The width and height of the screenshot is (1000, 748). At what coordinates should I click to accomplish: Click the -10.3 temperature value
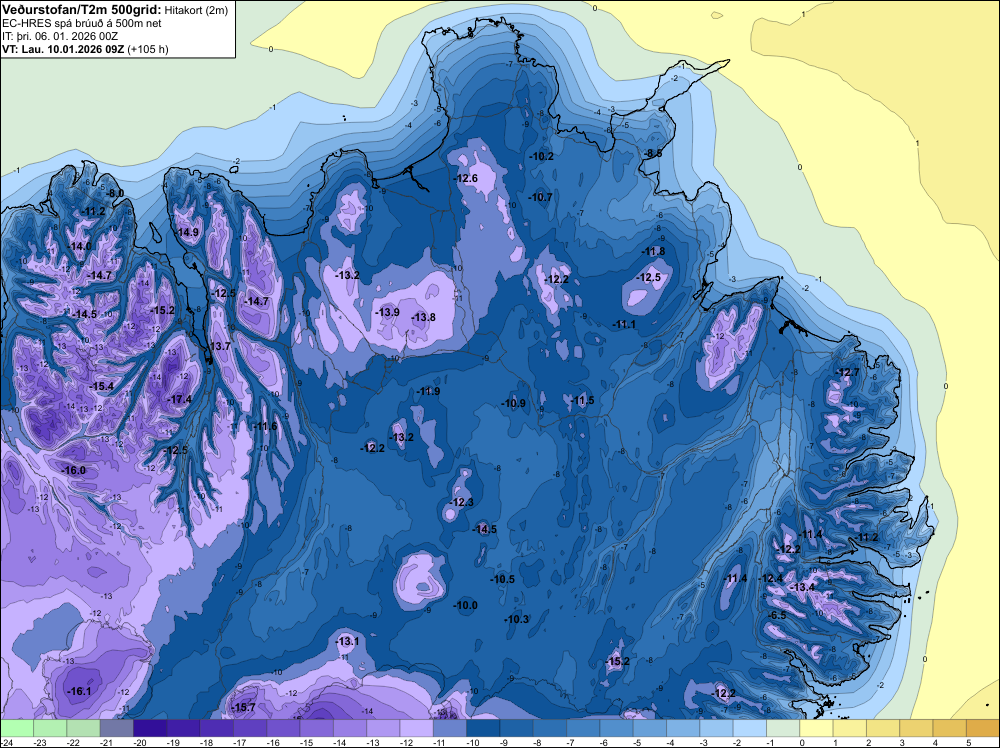click(517, 619)
